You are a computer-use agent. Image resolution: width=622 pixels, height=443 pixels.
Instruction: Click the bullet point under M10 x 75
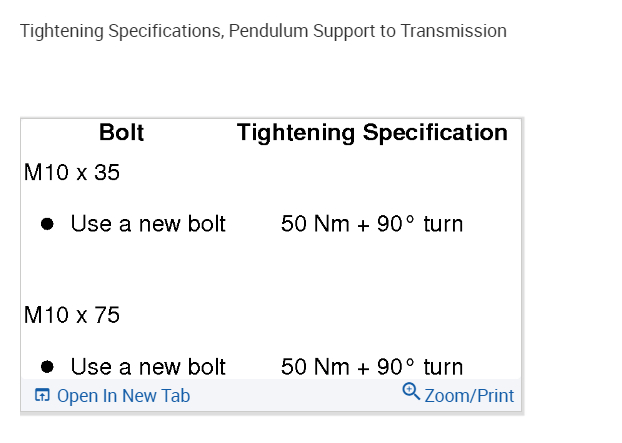pos(46,367)
